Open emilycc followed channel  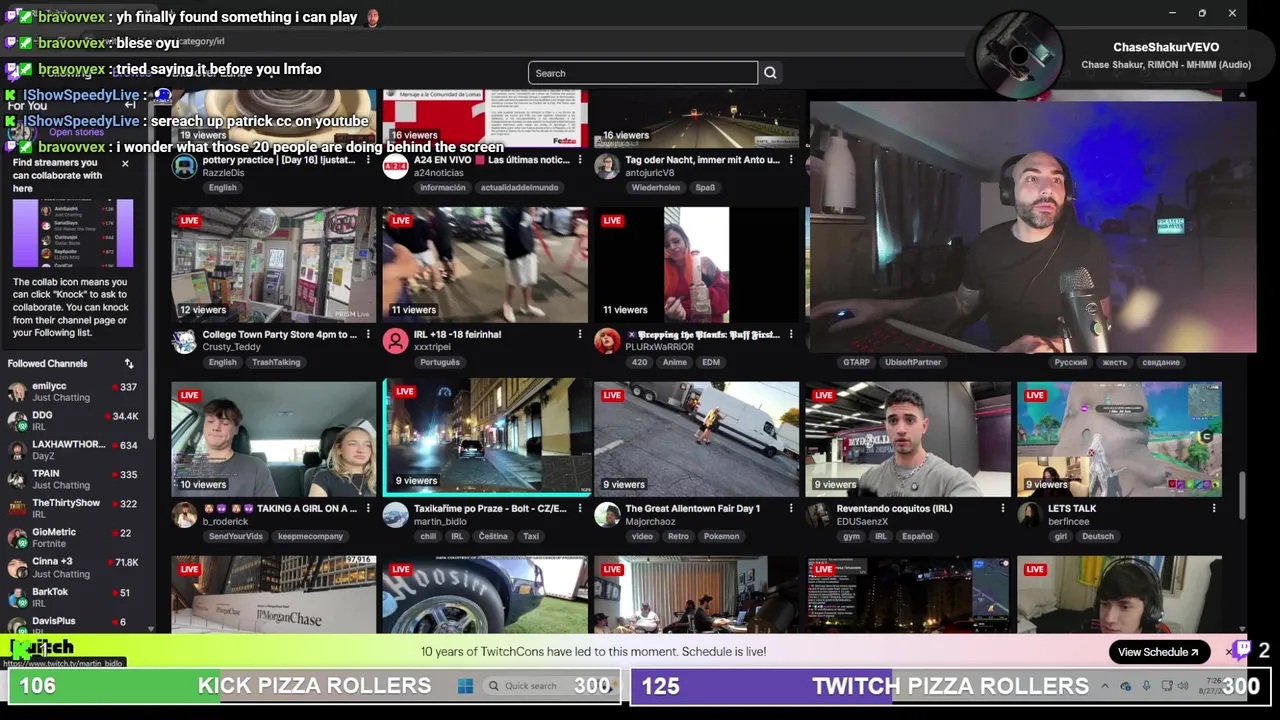(75, 392)
